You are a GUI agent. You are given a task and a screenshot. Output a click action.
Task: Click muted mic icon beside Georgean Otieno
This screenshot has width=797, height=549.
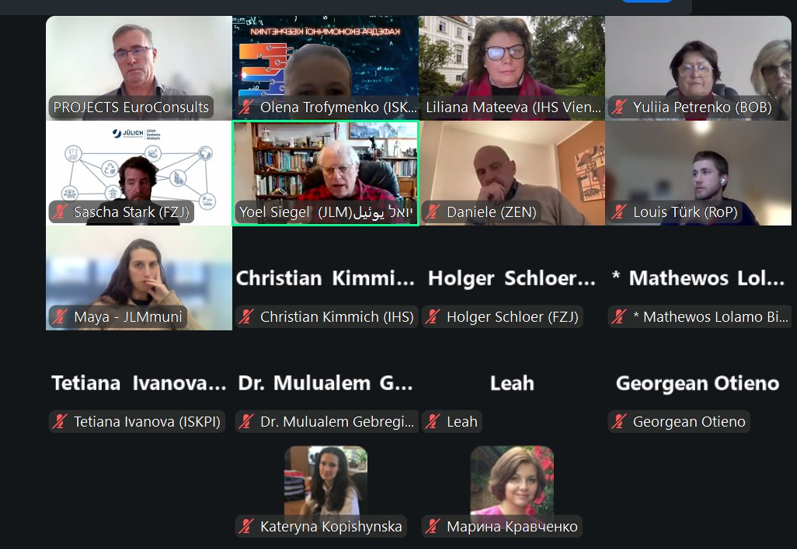pos(619,421)
